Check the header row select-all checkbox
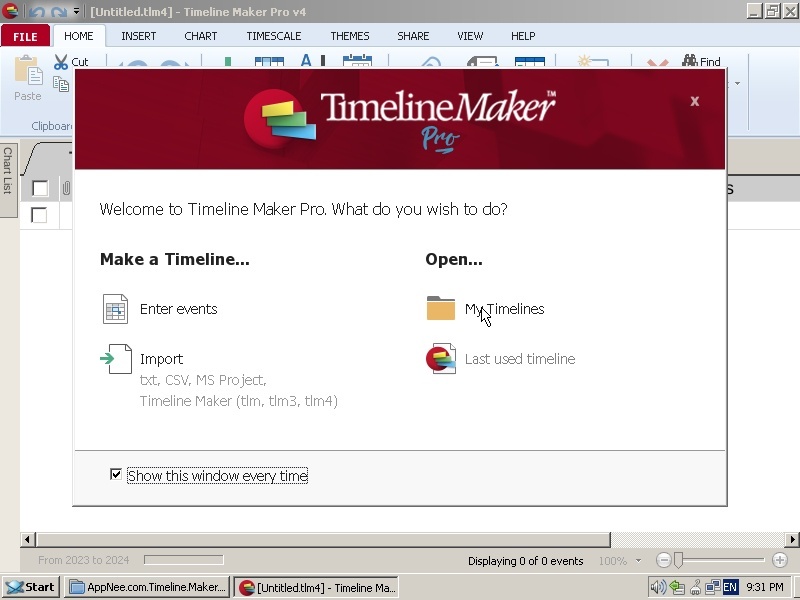Screen dimensions: 800x600 40,188
